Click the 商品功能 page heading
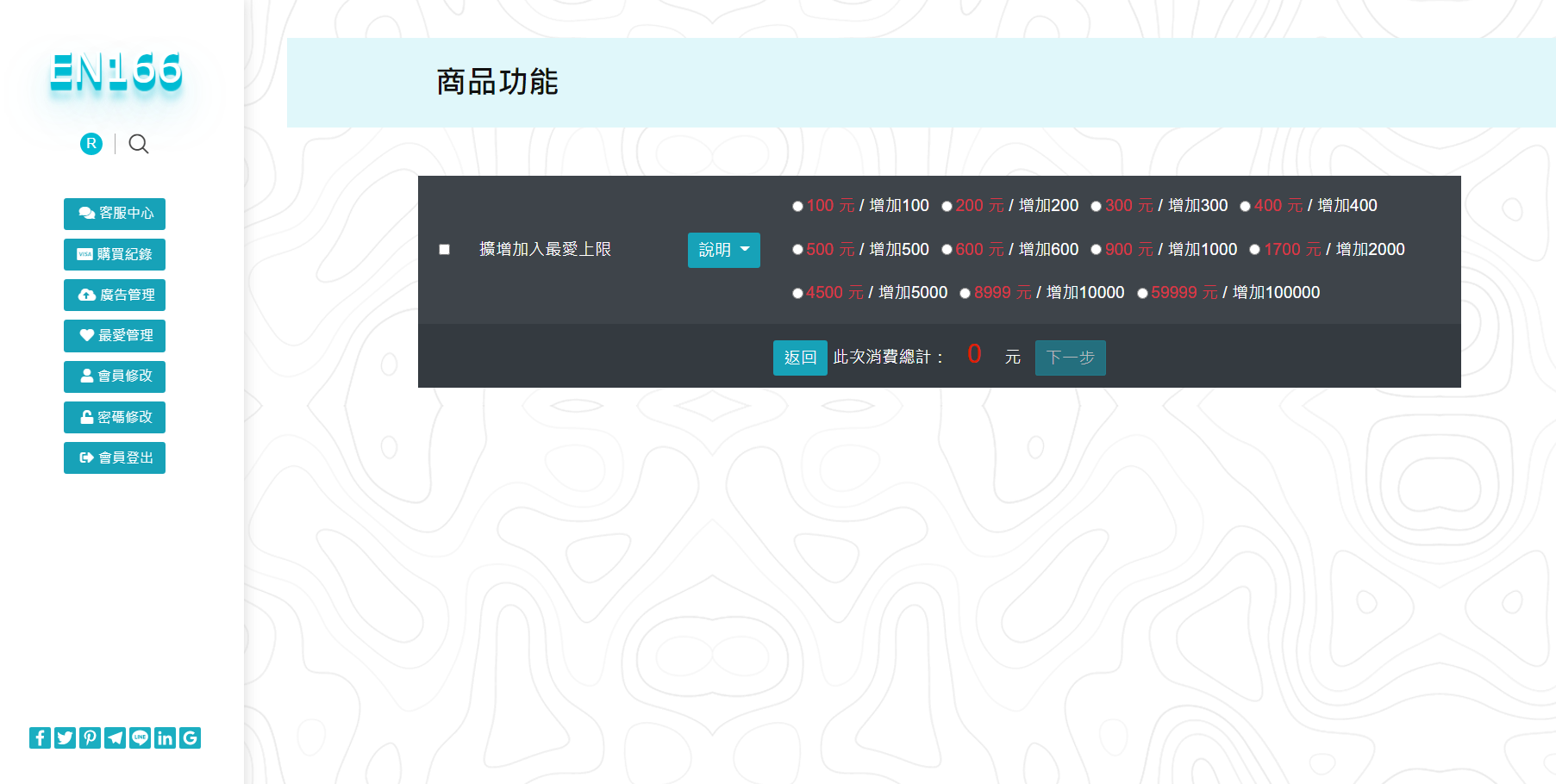The image size is (1556, 784). point(497,82)
